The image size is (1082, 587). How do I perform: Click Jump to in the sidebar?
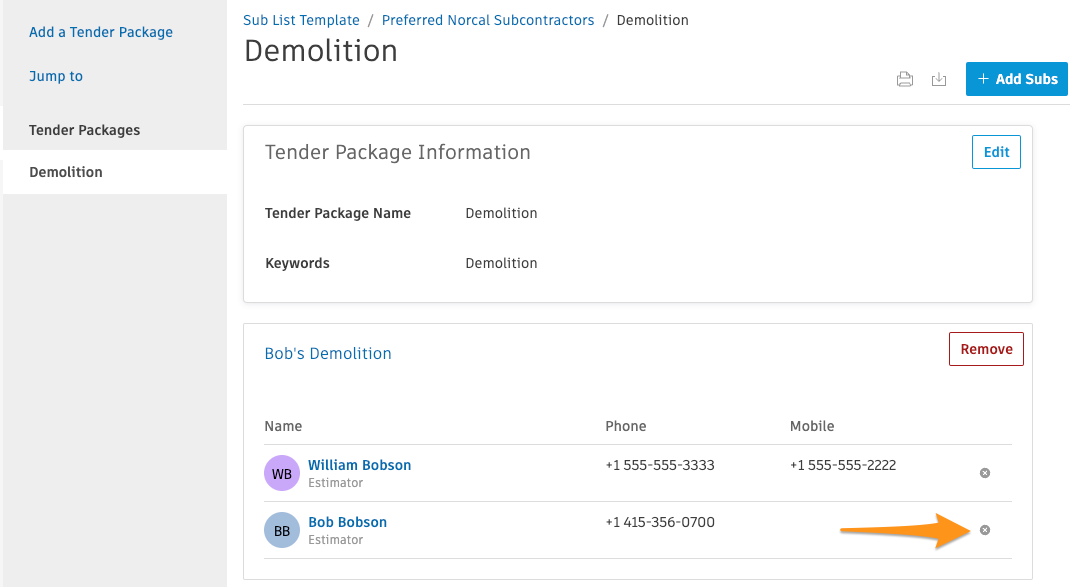[x=55, y=76]
